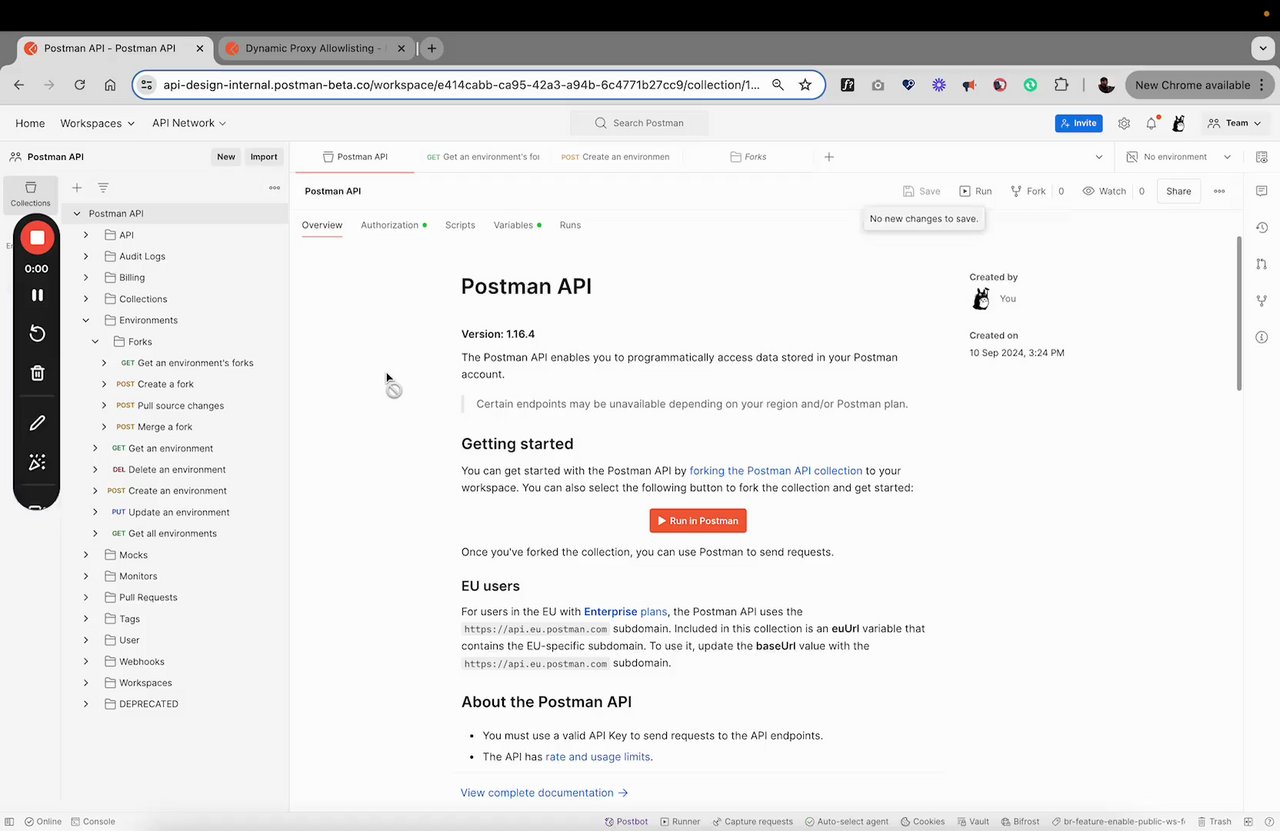This screenshot has width=1280, height=831.
Task: Restart the recording
Action: pos(37,333)
